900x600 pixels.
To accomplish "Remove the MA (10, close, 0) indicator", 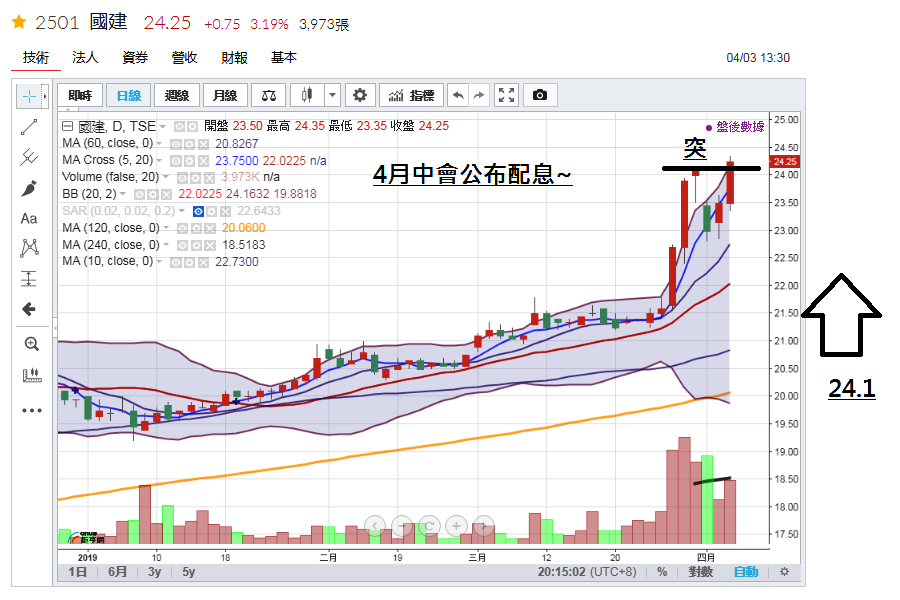I will (x=203, y=262).
